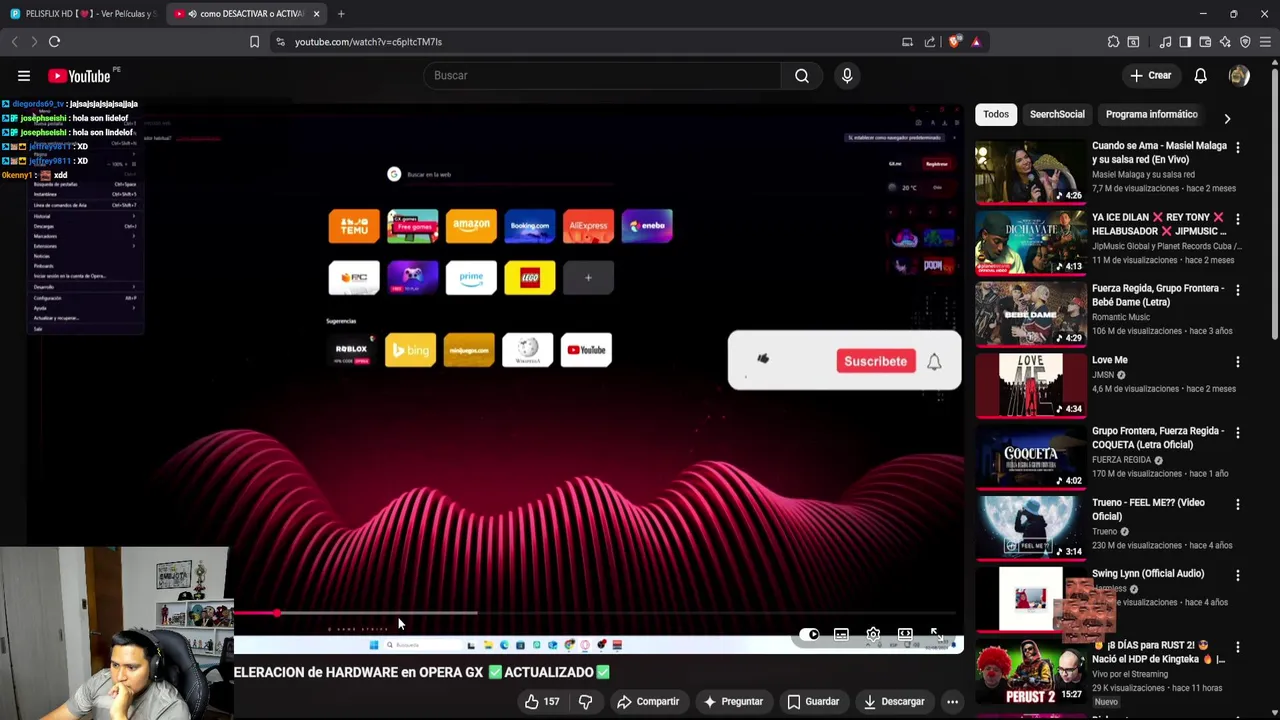Screen dimensions: 1280x720
Task: Toggle subtitles in the player
Action: 841,634
